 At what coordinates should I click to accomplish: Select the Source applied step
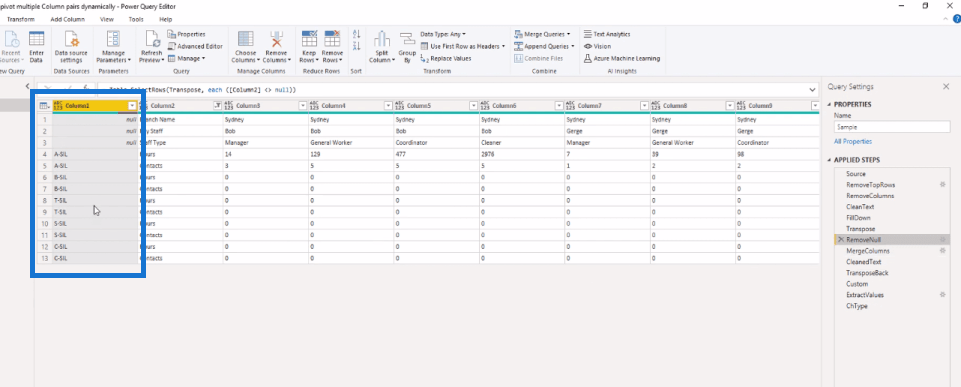point(856,174)
